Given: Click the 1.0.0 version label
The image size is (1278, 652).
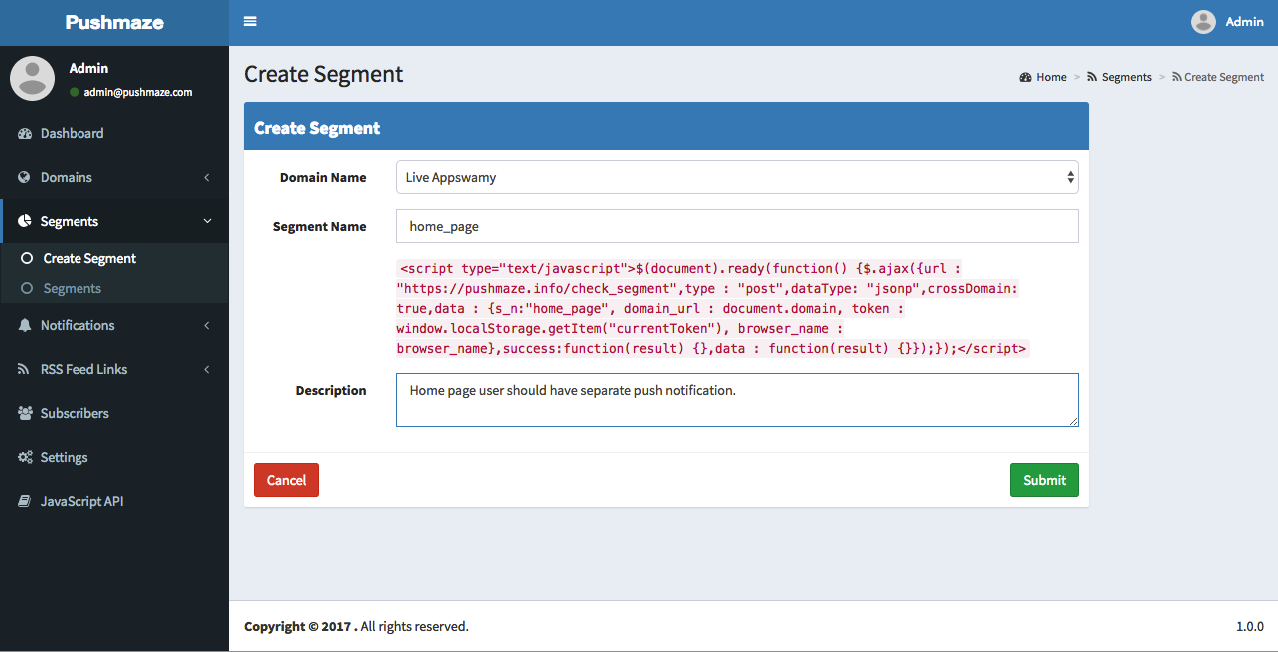Looking at the screenshot, I should pyautogui.click(x=1250, y=627).
